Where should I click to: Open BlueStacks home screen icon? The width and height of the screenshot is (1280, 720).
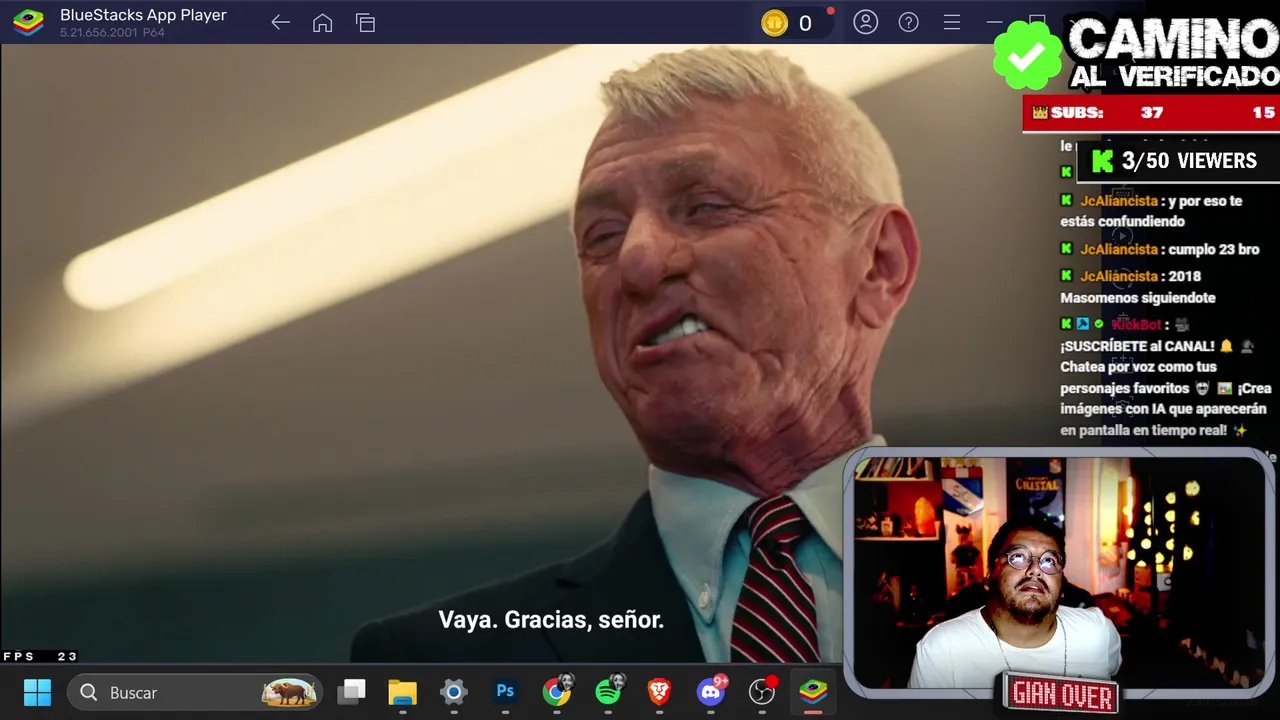click(322, 23)
